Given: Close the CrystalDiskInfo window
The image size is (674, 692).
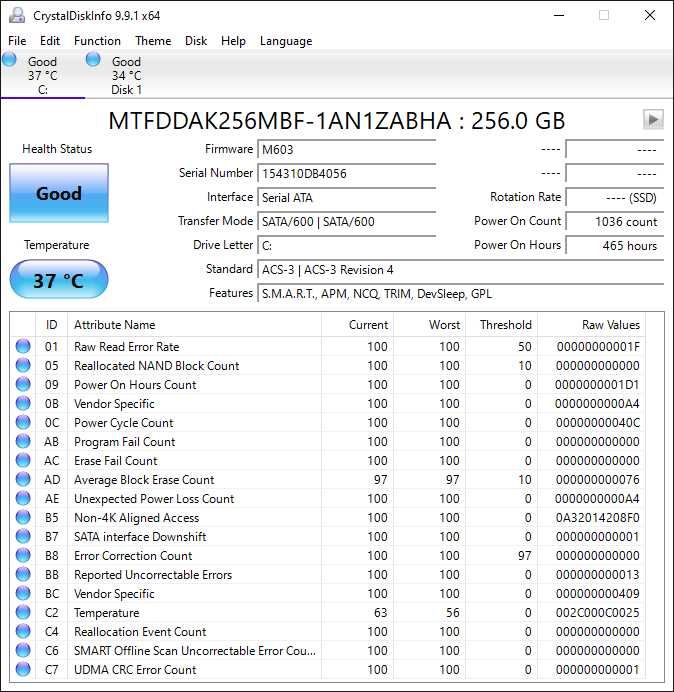Looking at the screenshot, I should (x=650, y=15).
